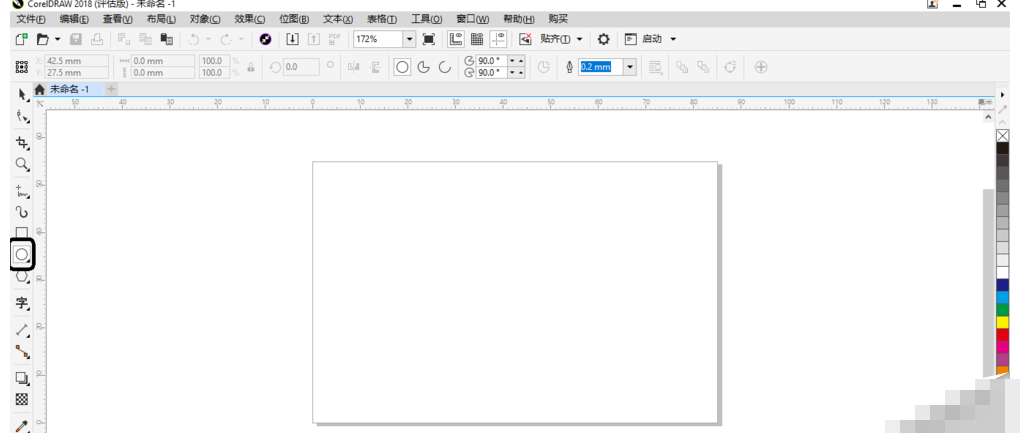Click the 购买 (Buy) button
This screenshot has width=1031, height=433.
(558, 19)
